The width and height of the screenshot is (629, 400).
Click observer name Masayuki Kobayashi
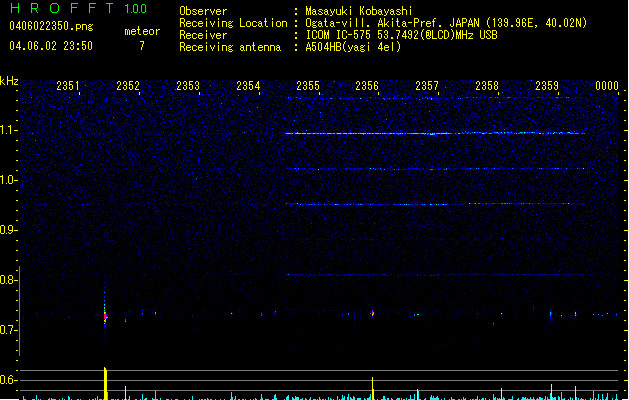[359, 11]
